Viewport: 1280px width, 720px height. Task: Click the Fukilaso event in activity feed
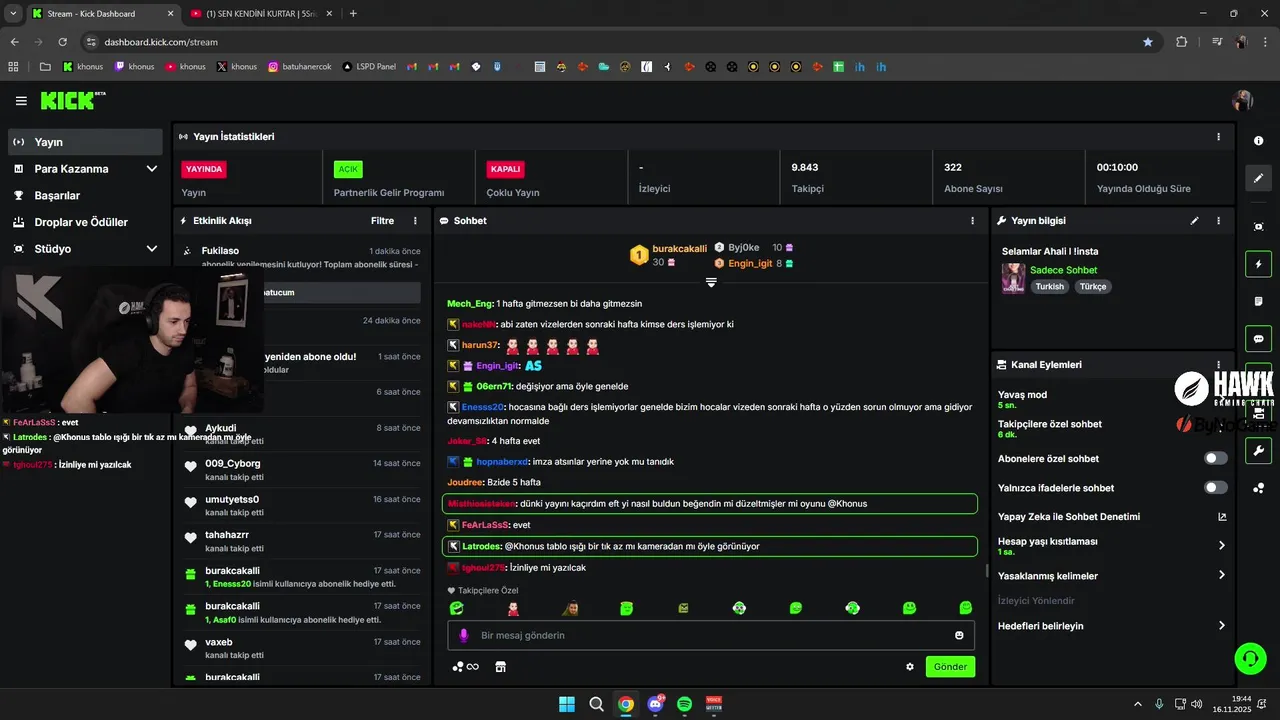point(301,256)
